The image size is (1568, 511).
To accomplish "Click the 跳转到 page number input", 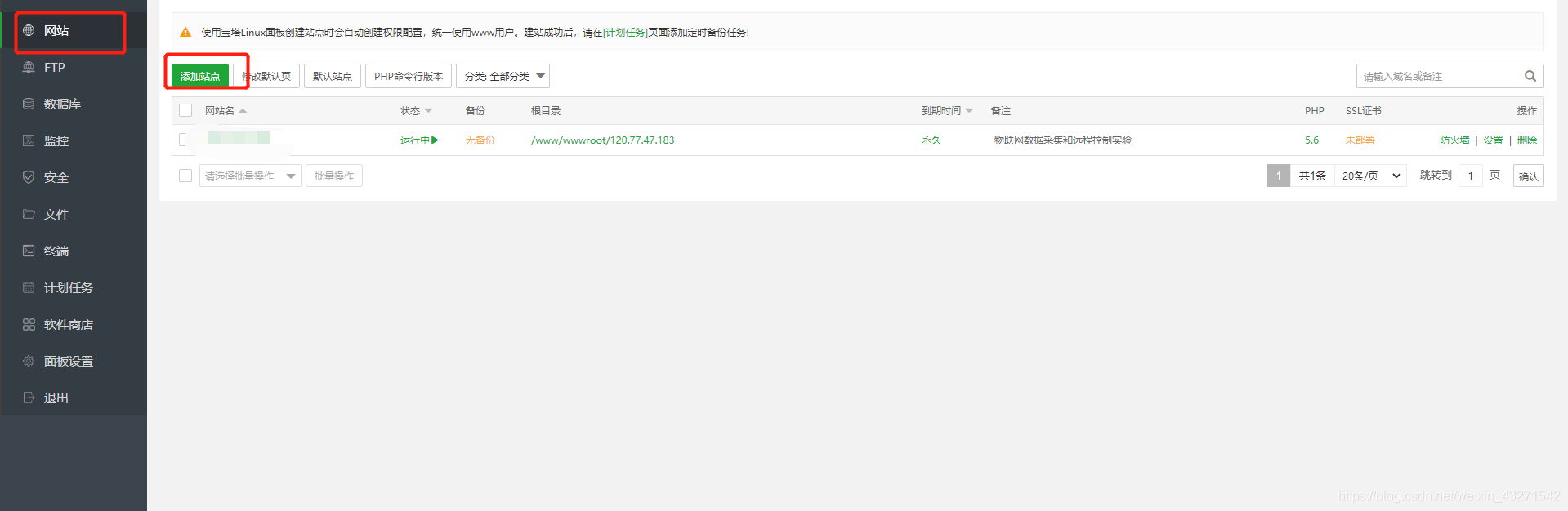I will 1471,176.
